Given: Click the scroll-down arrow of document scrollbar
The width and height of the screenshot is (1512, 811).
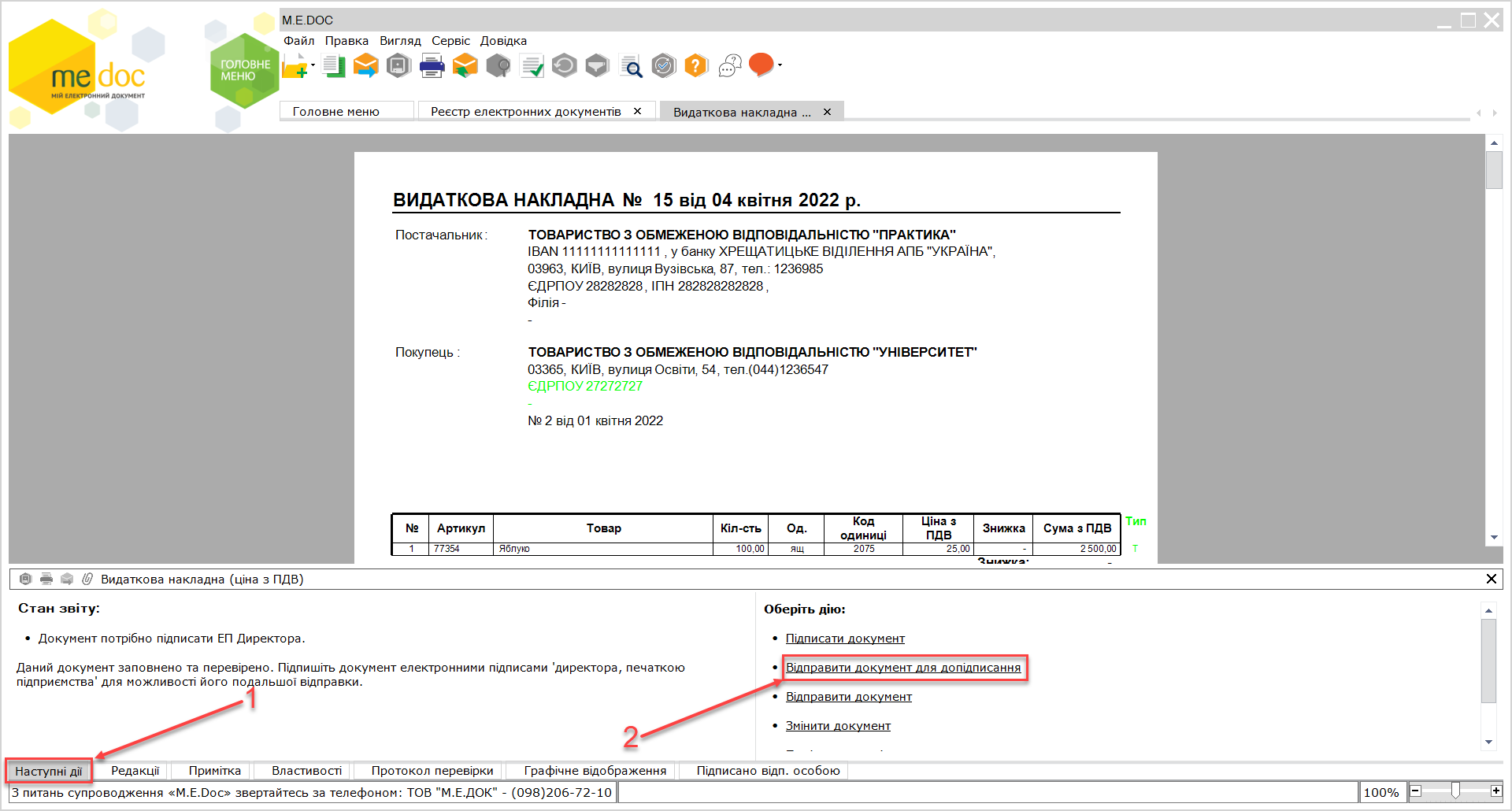Looking at the screenshot, I should point(1494,538).
